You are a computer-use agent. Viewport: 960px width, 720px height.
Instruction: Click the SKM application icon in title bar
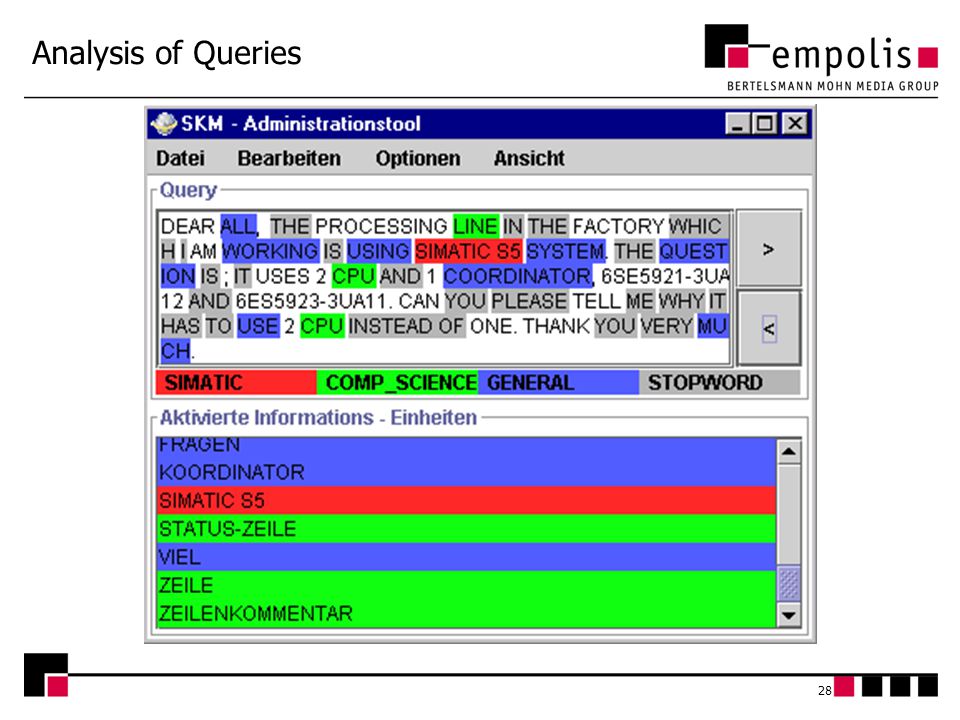(x=163, y=124)
